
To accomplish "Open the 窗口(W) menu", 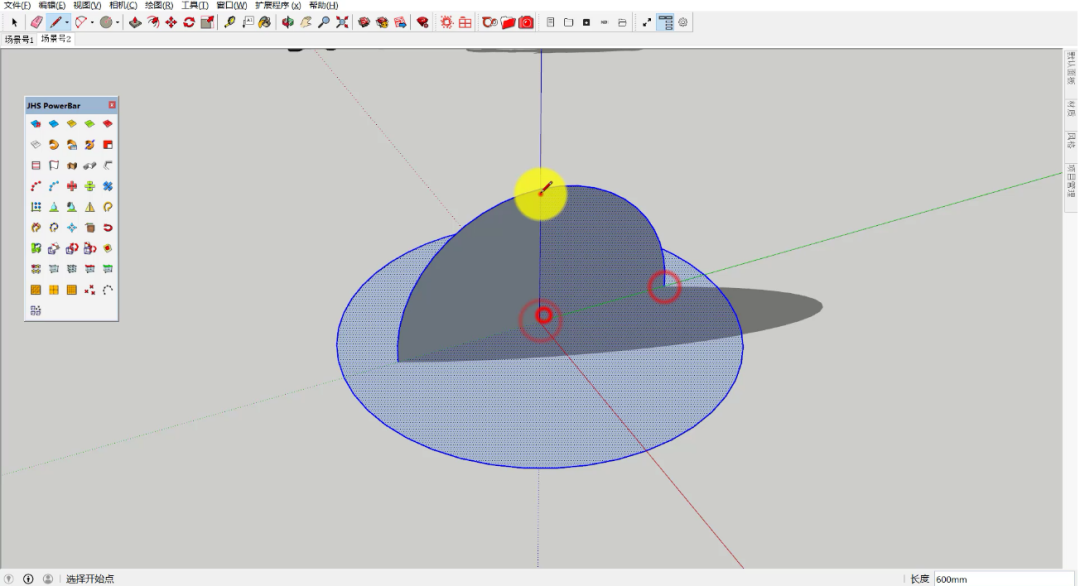I will click(231, 6).
